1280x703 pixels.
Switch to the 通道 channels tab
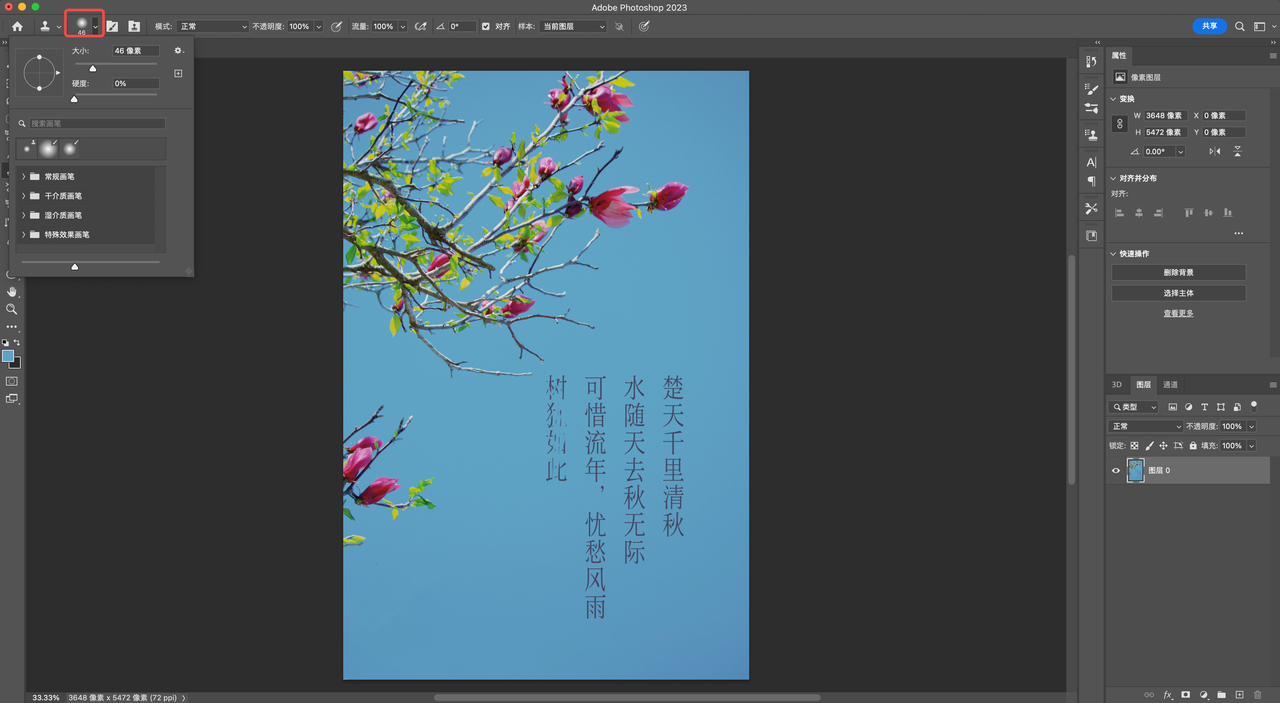(1168, 384)
